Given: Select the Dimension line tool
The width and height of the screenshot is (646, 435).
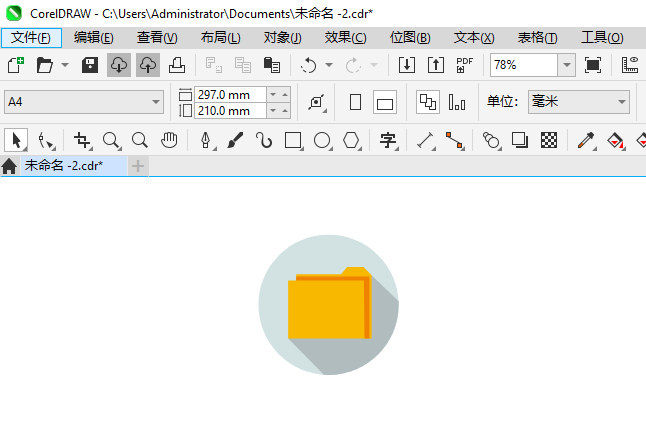Looking at the screenshot, I should pos(426,140).
